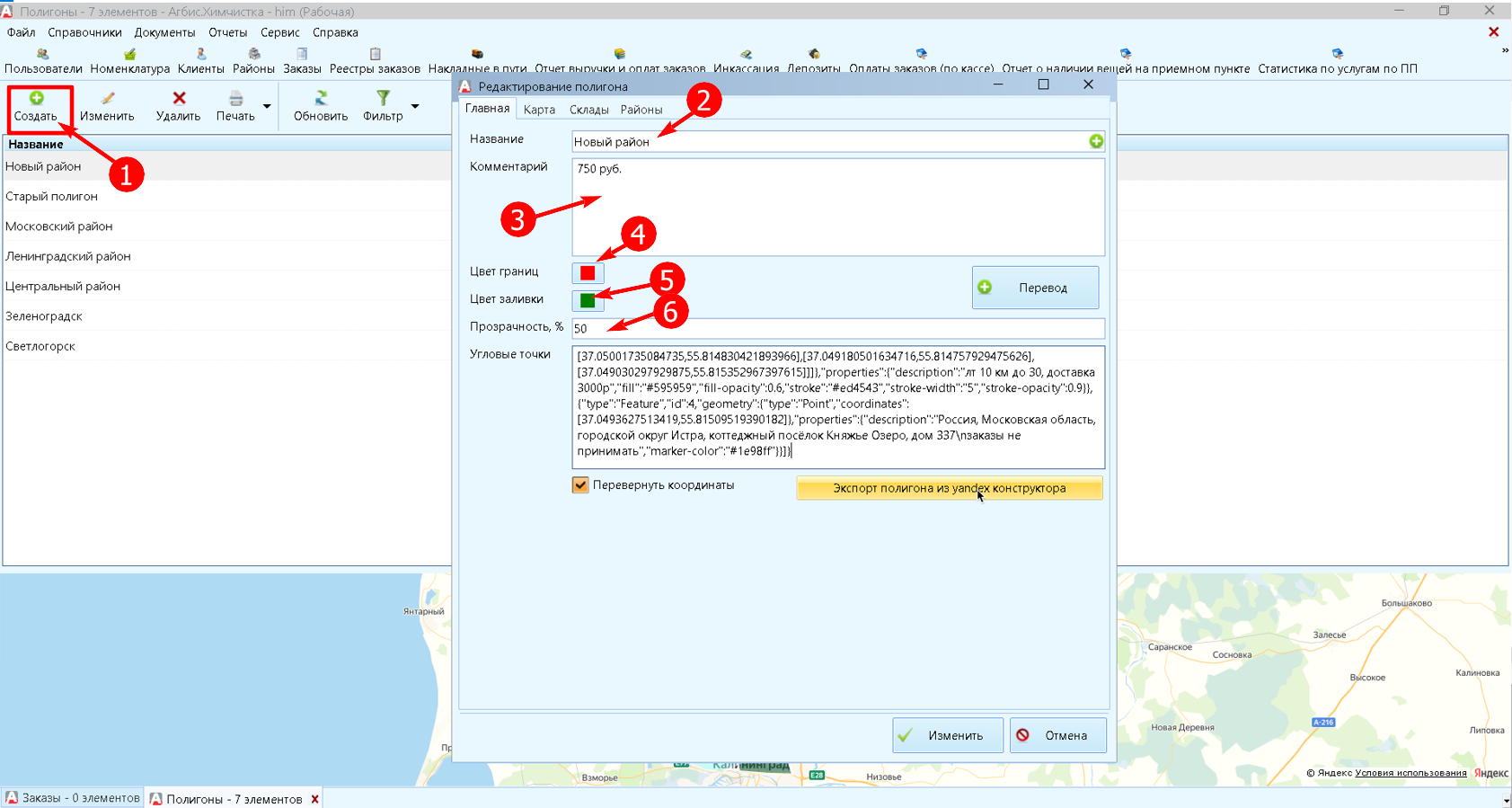Click Экспорт полигона из yandex конструктора

coord(950,488)
